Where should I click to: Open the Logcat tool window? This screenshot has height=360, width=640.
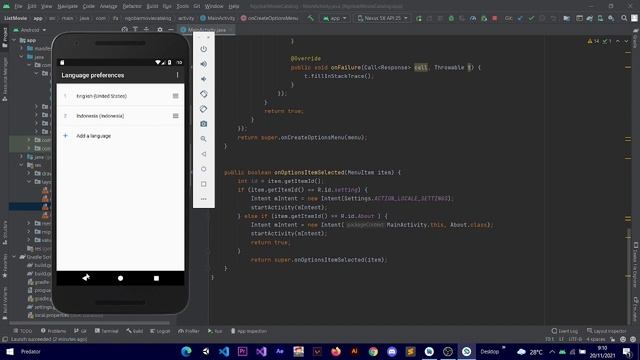(160, 331)
